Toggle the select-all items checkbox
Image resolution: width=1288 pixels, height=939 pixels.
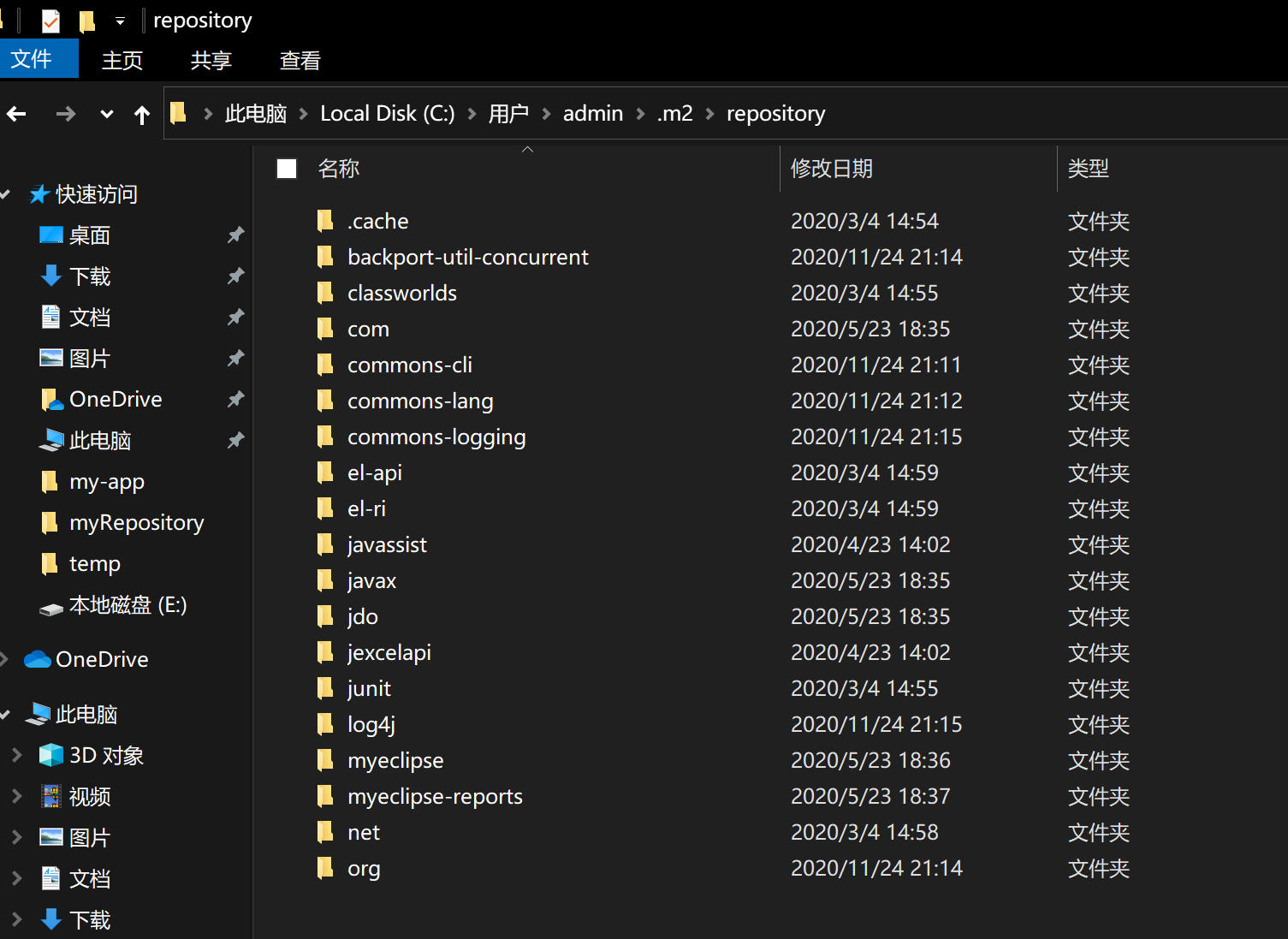(287, 169)
